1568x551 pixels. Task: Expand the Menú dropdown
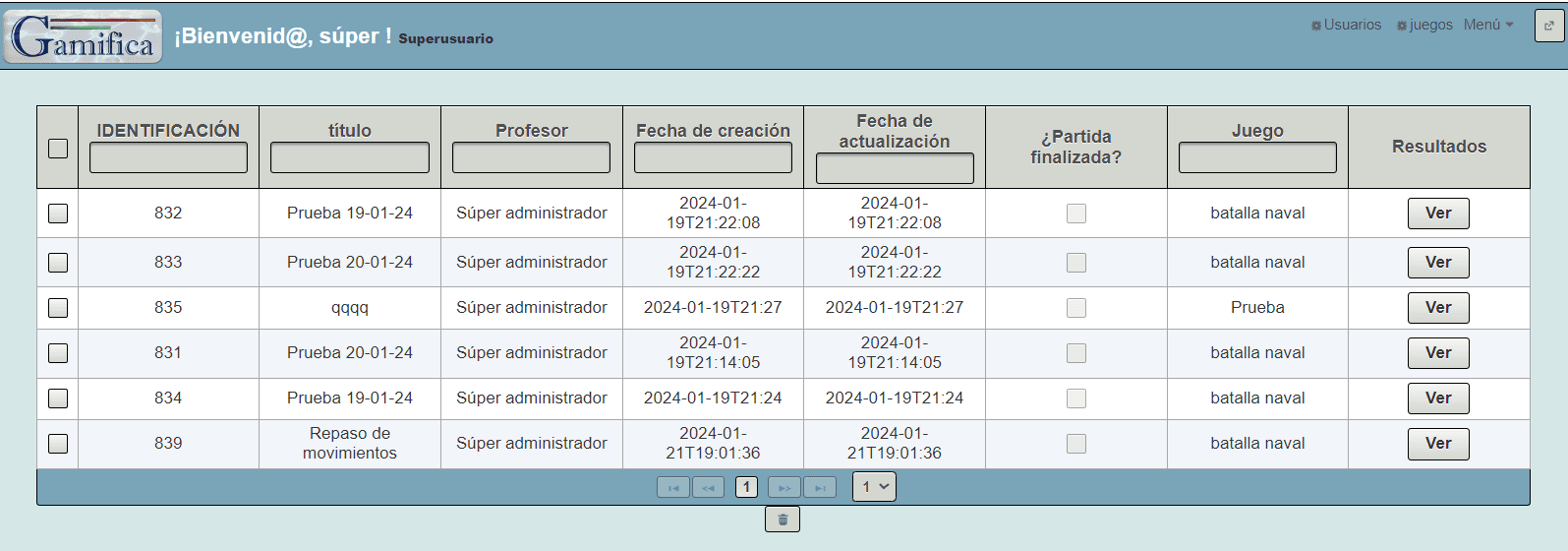[x=1488, y=25]
